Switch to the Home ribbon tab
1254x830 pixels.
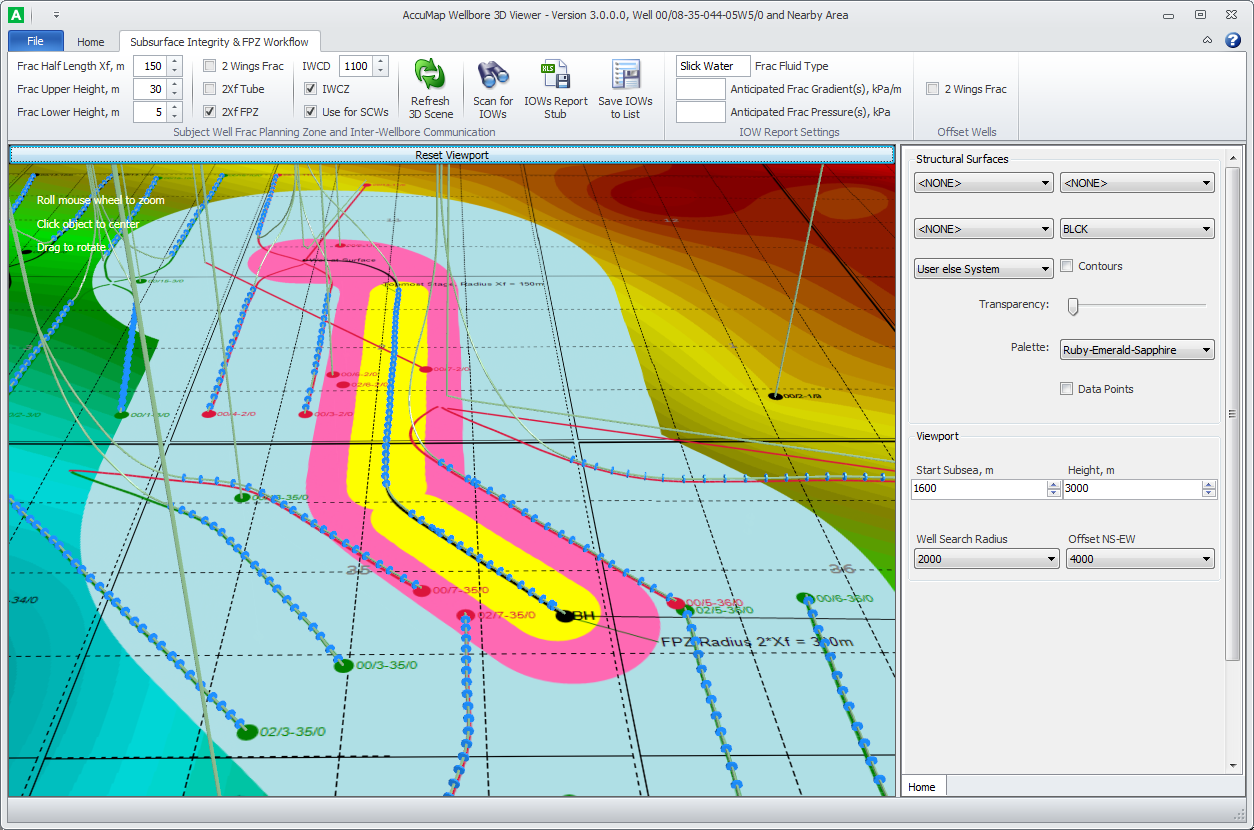[91, 42]
